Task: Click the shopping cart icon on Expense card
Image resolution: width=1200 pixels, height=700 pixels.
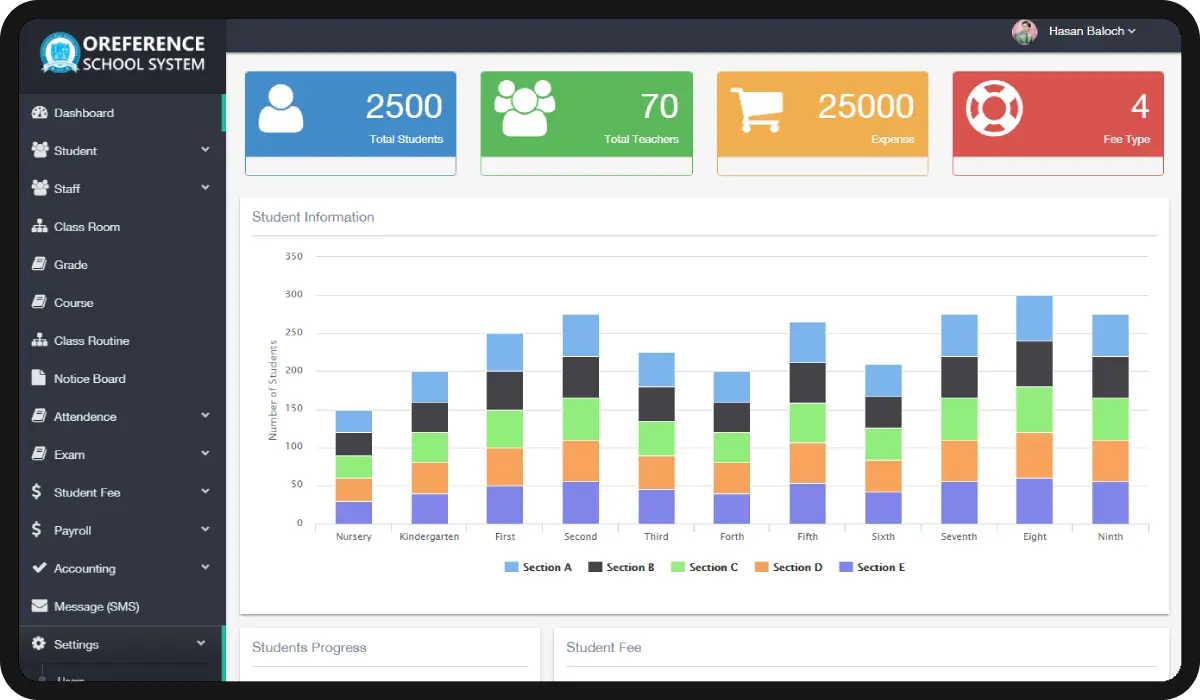Action: click(755, 110)
